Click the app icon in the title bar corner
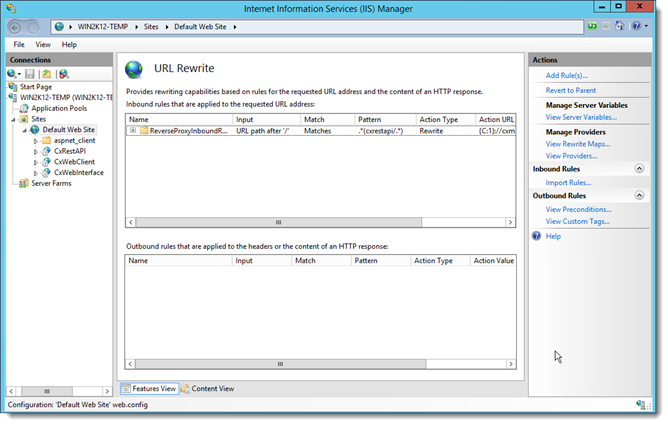 click(11, 8)
